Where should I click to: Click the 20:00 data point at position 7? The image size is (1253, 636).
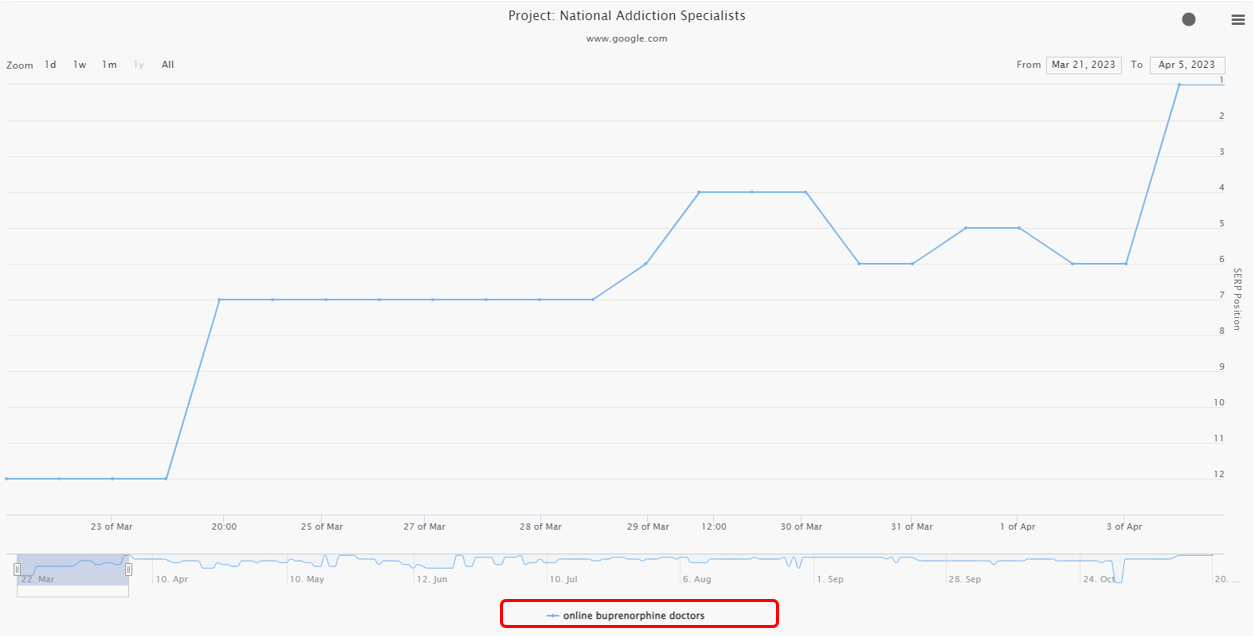tap(219, 299)
